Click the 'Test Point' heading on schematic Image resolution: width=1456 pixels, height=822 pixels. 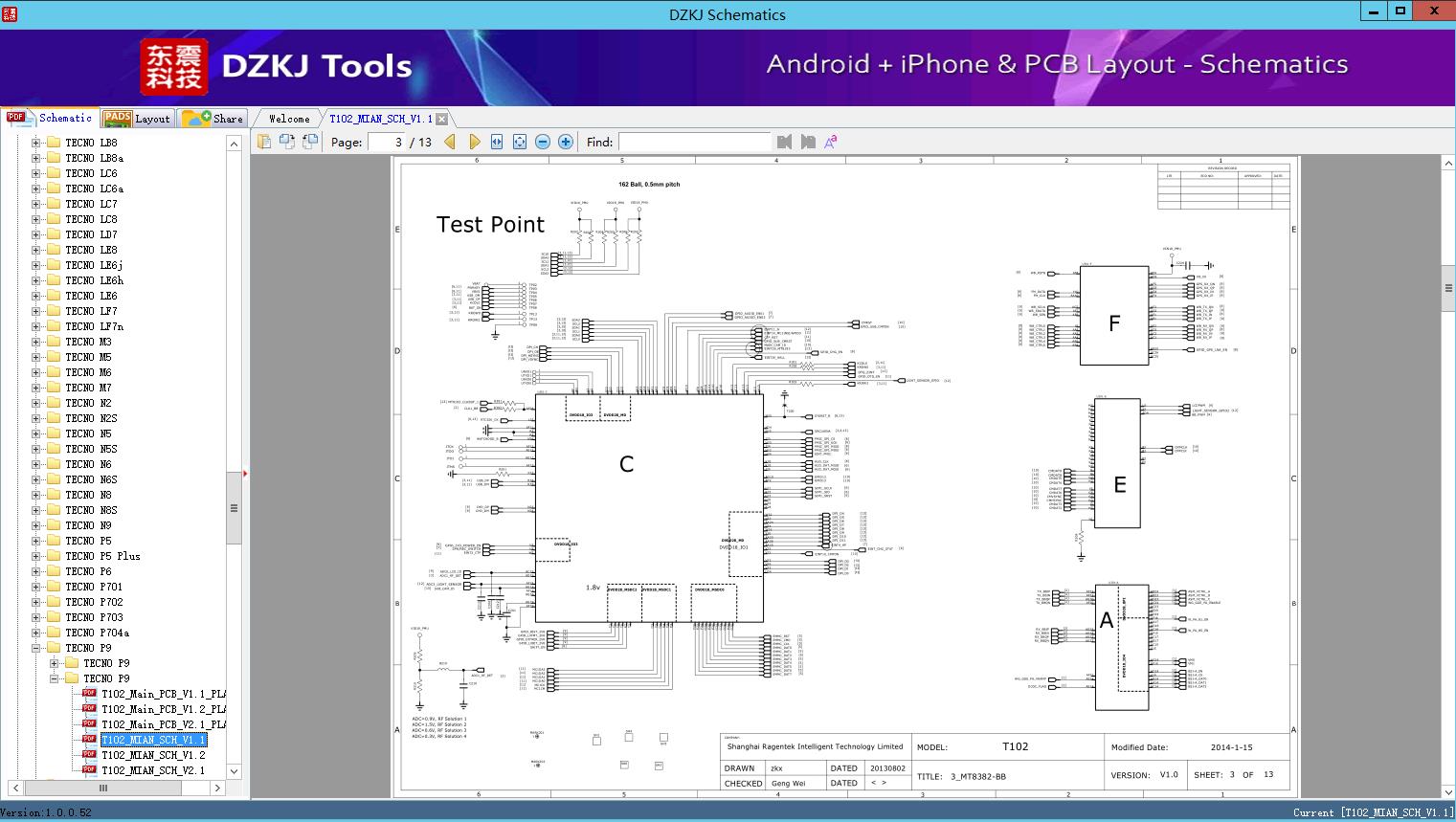490,224
